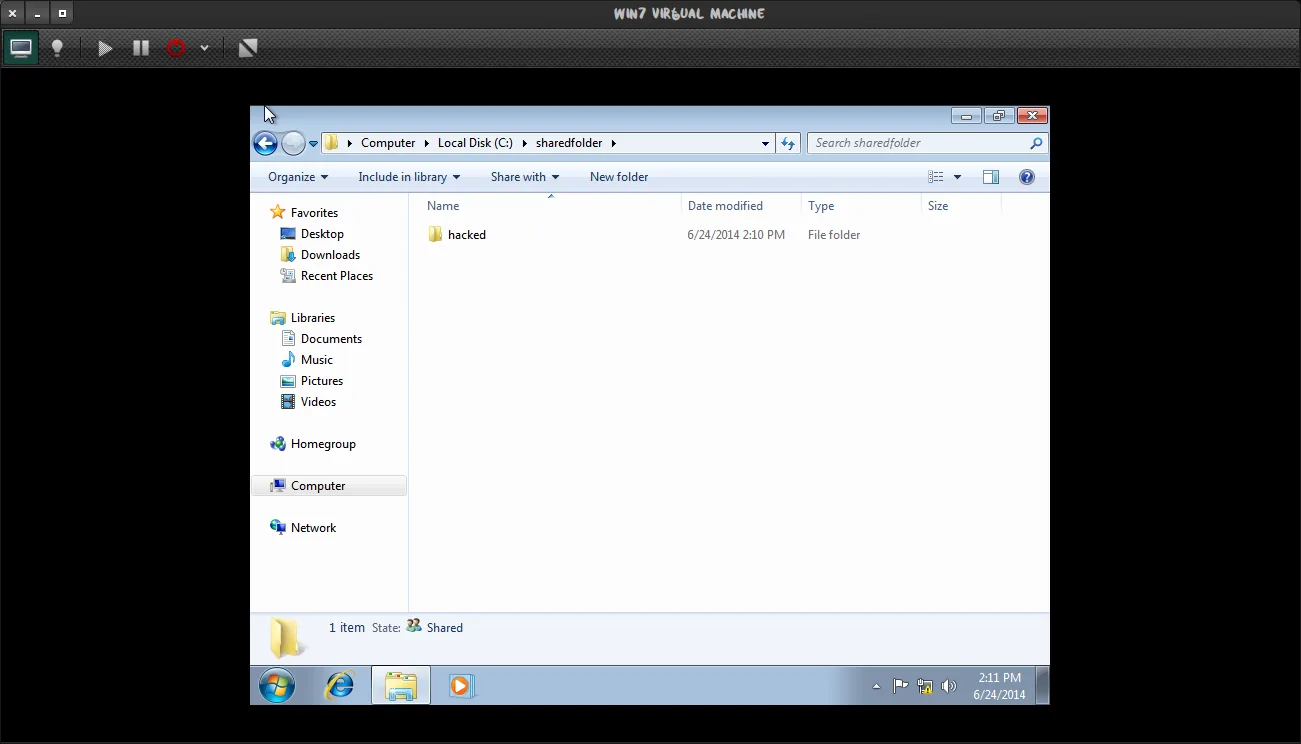Sort by Name column
1301x744 pixels.
point(443,206)
